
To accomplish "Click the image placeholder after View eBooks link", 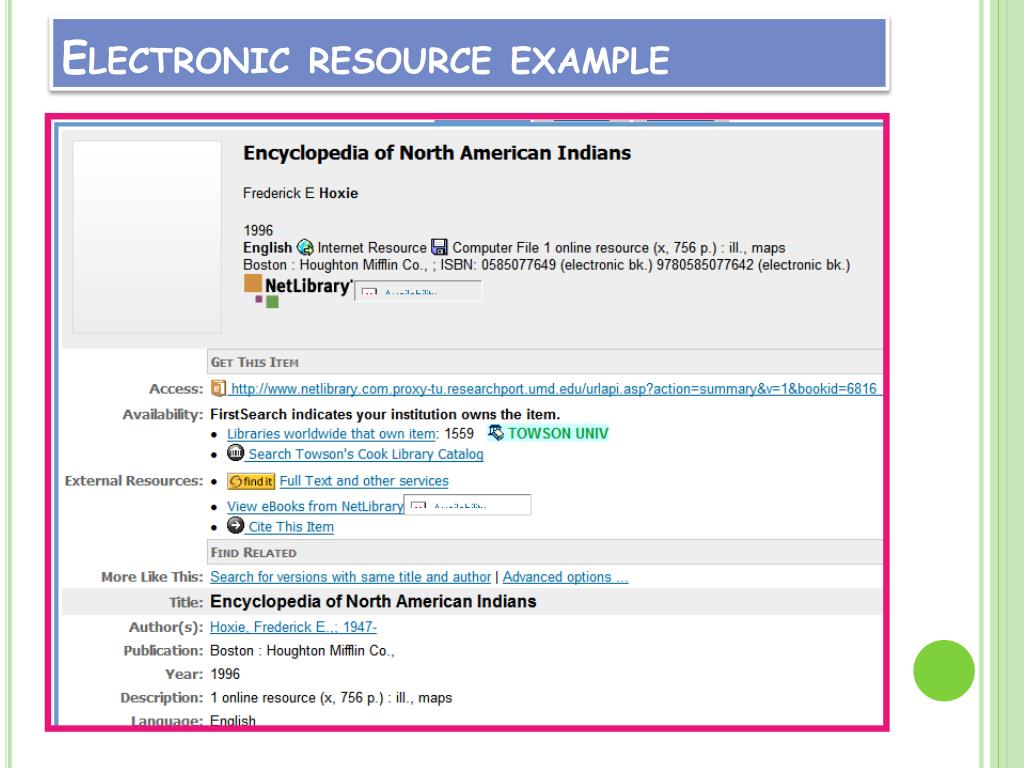I will tap(468, 505).
